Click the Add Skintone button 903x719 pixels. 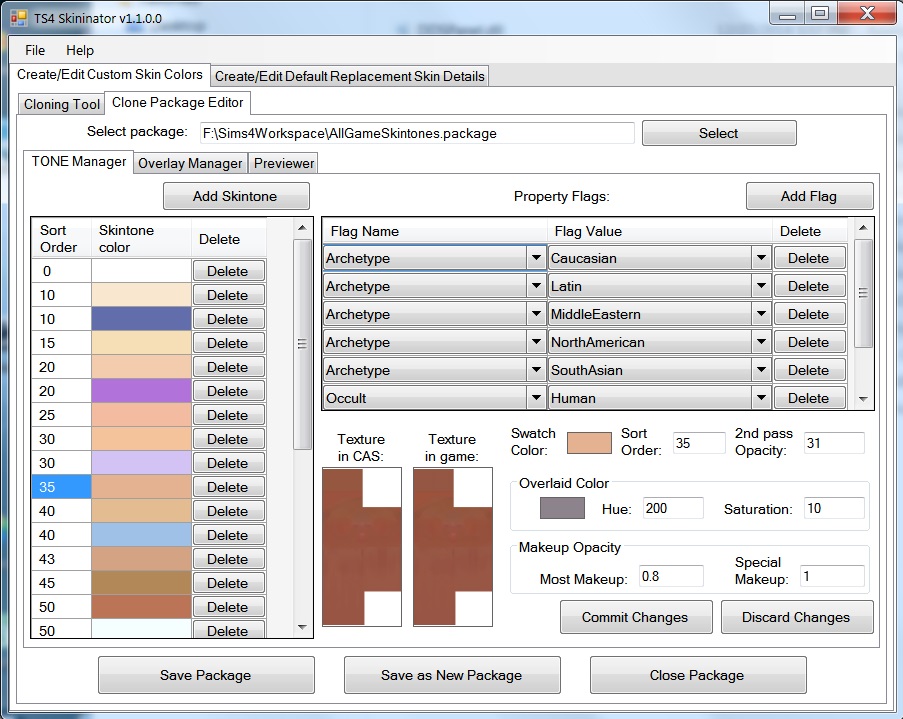(x=236, y=195)
